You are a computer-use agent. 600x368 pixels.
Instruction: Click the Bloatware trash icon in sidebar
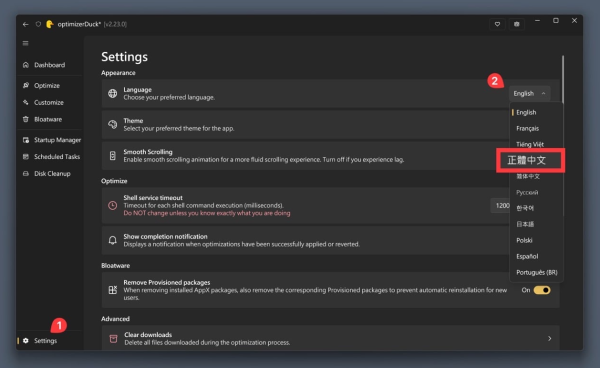click(26, 119)
